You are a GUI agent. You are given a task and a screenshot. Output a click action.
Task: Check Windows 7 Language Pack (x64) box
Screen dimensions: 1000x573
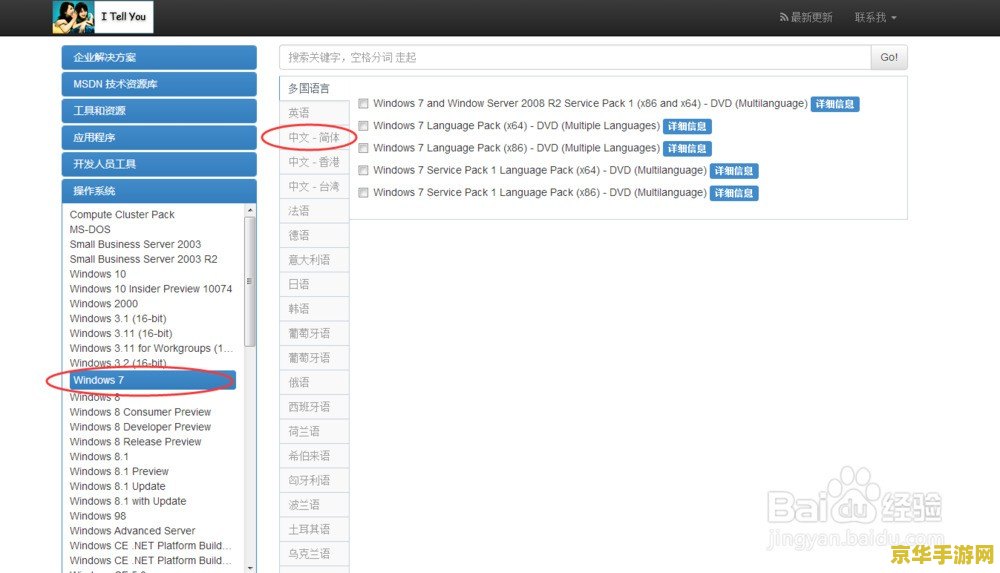364,126
